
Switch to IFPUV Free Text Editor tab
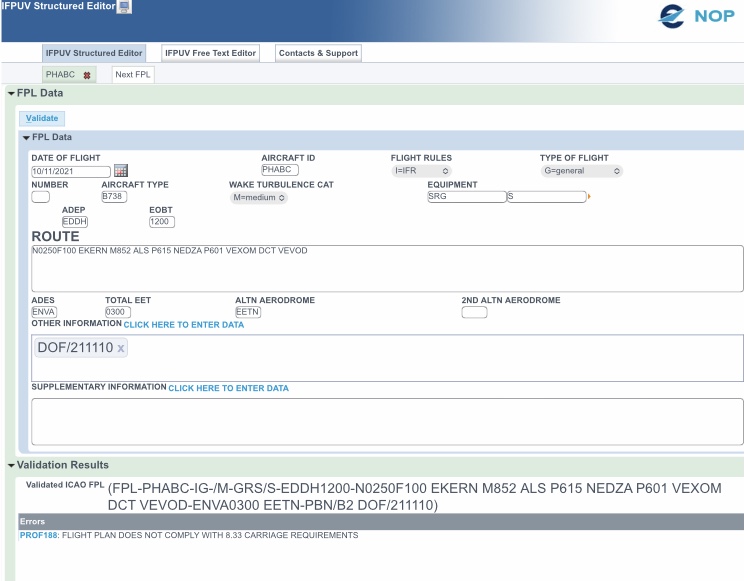click(x=210, y=53)
